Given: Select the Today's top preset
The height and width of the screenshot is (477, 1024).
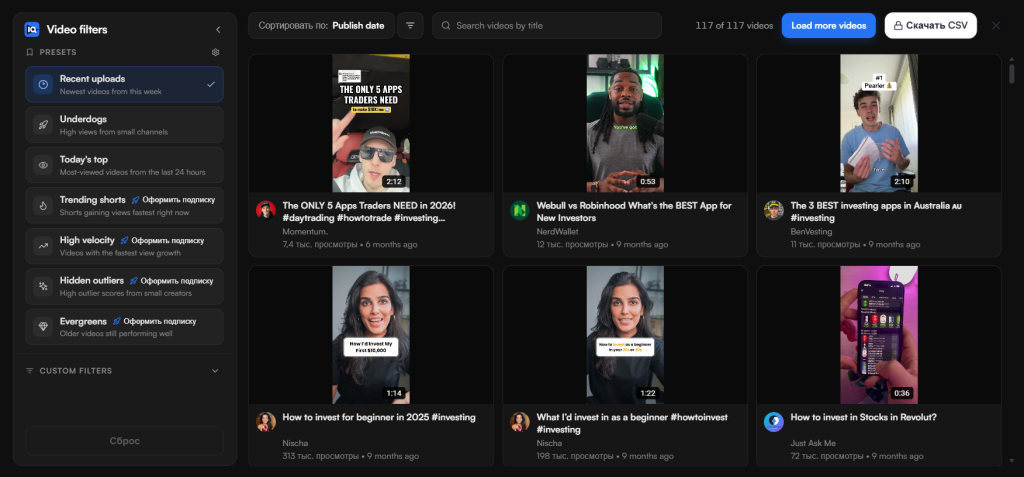Looking at the screenshot, I should (125, 165).
